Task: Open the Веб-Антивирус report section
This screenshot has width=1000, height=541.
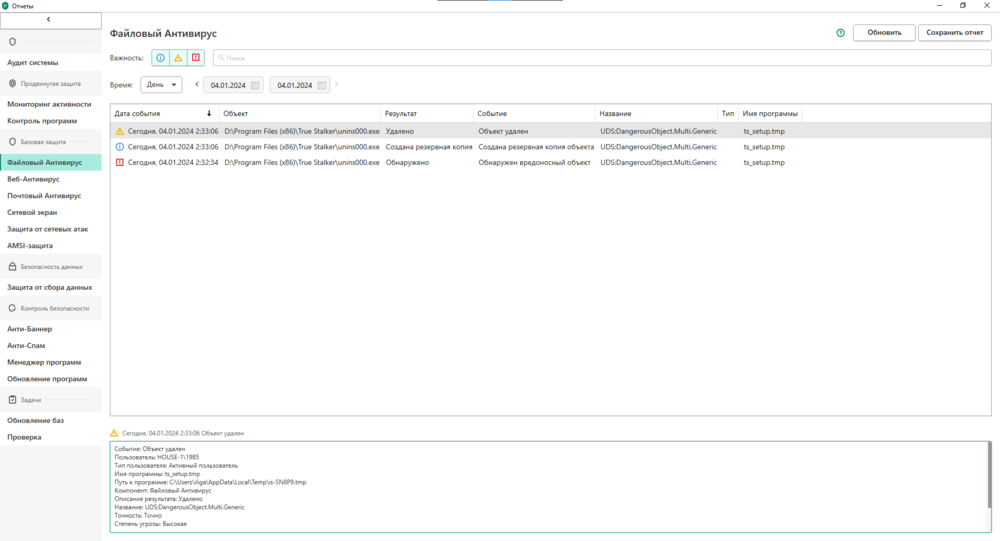Action: point(33,179)
